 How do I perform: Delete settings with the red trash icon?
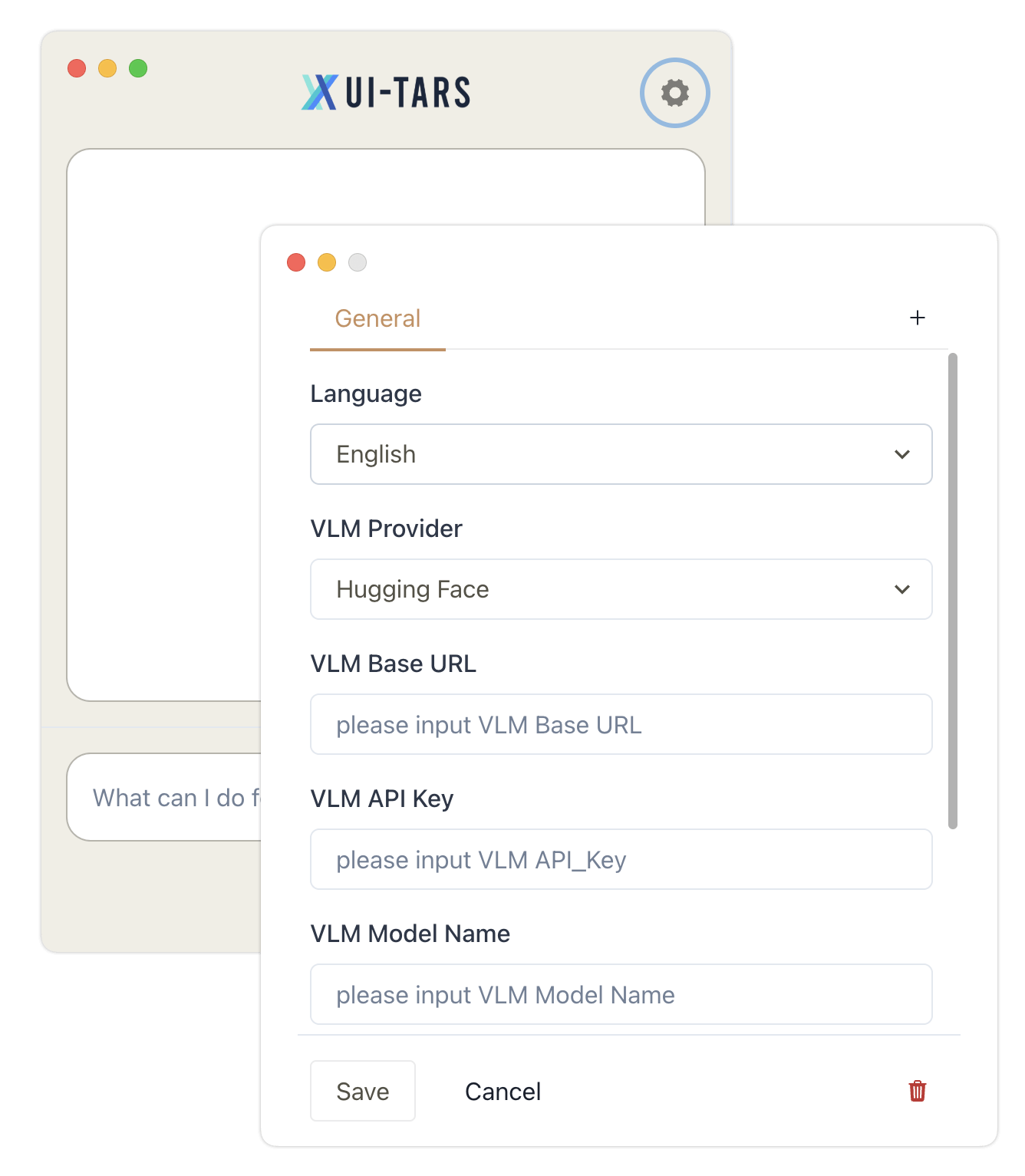coord(918,1091)
